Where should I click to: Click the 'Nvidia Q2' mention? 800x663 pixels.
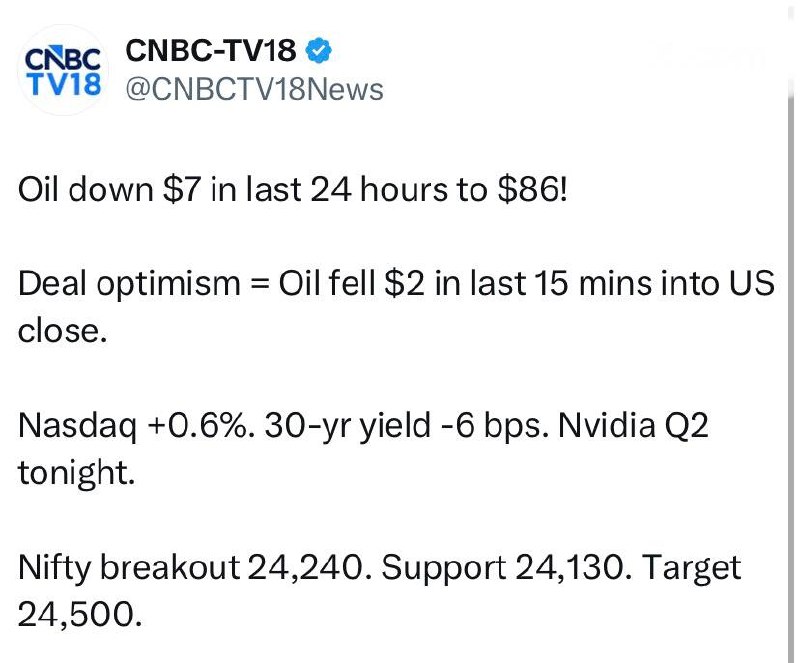coord(633,426)
